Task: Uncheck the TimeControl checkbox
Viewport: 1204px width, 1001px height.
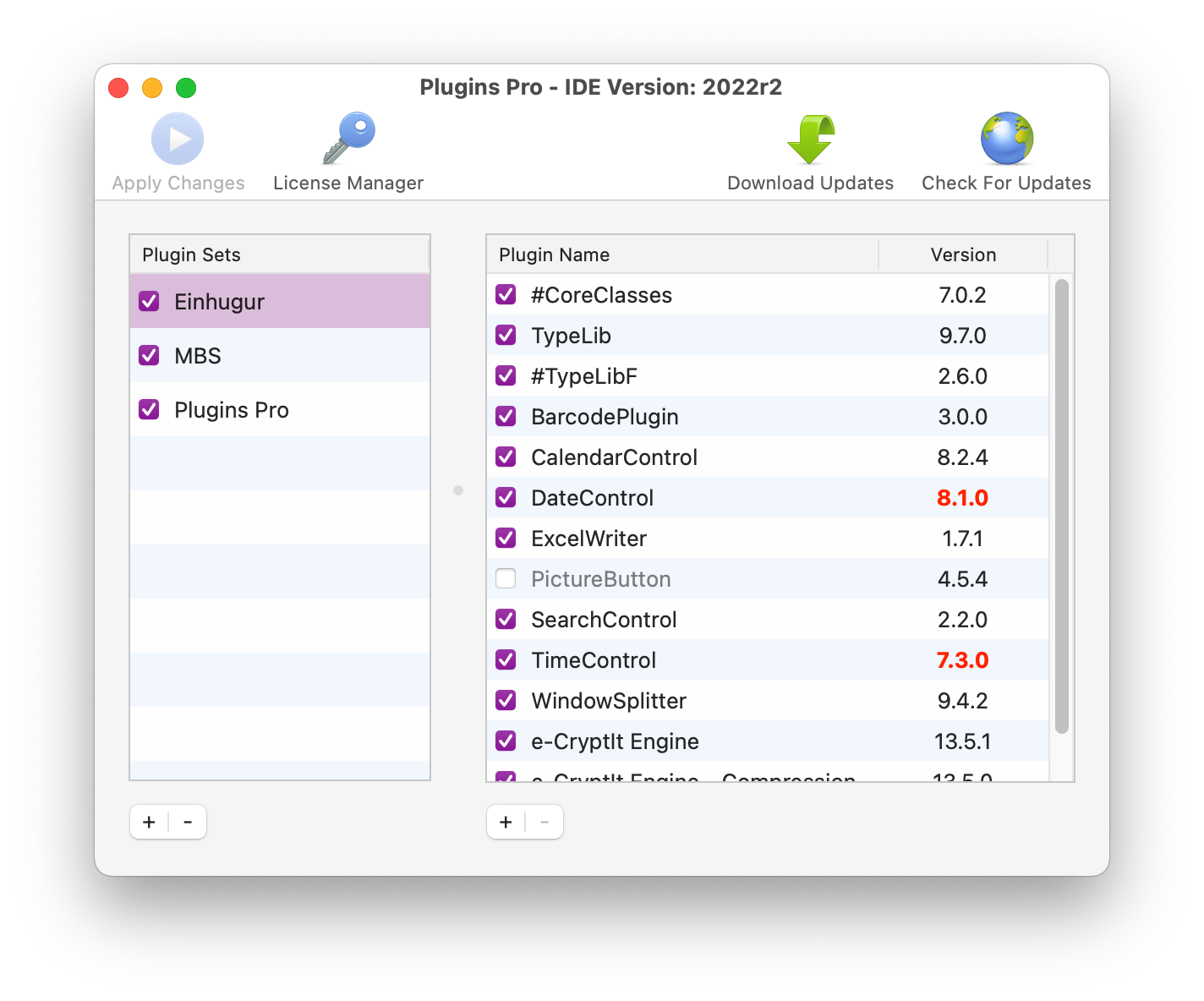Action: coord(506,659)
